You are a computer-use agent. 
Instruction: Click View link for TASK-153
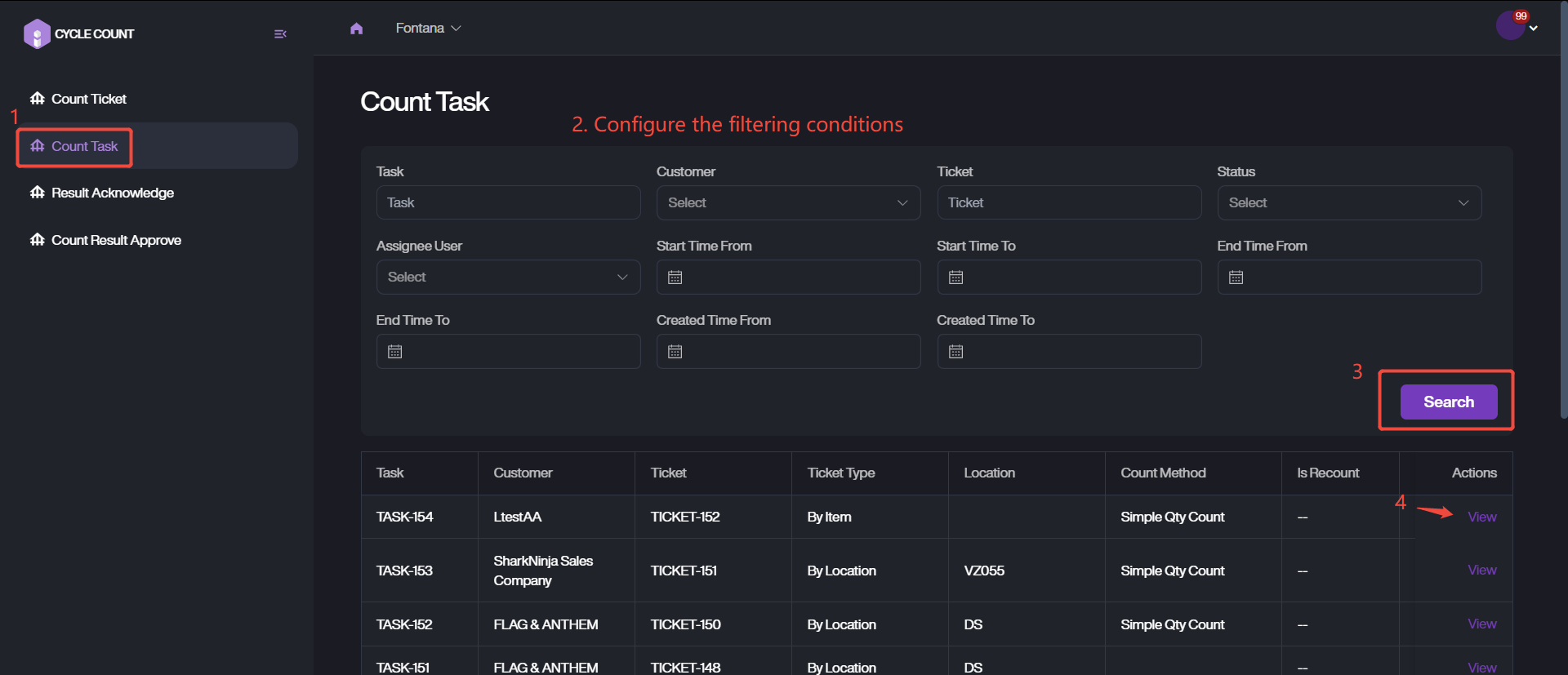point(1481,570)
